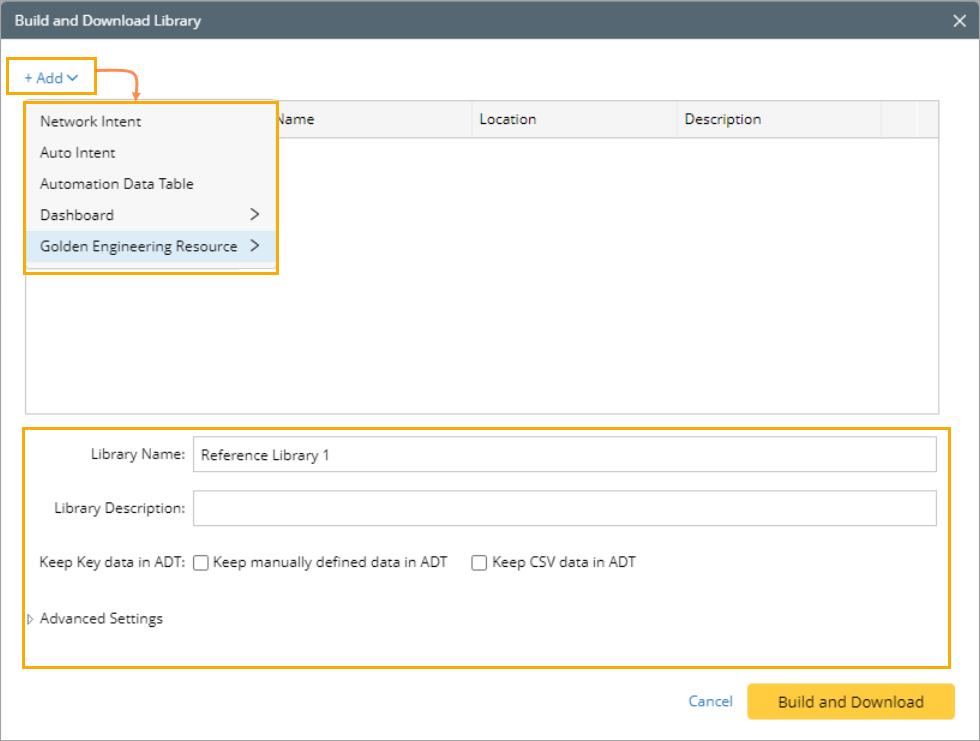Click the Cancel link

pos(710,702)
